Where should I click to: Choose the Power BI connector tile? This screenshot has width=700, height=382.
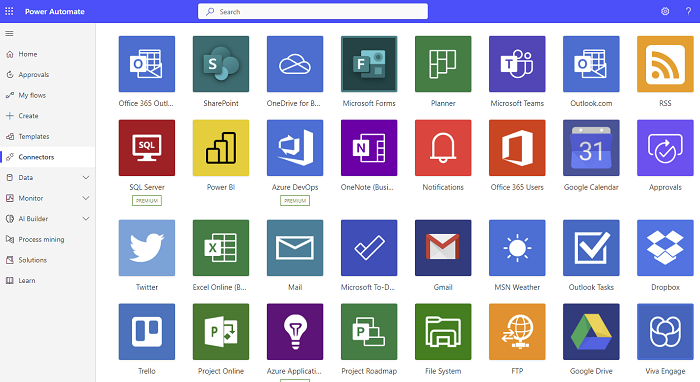[221, 148]
